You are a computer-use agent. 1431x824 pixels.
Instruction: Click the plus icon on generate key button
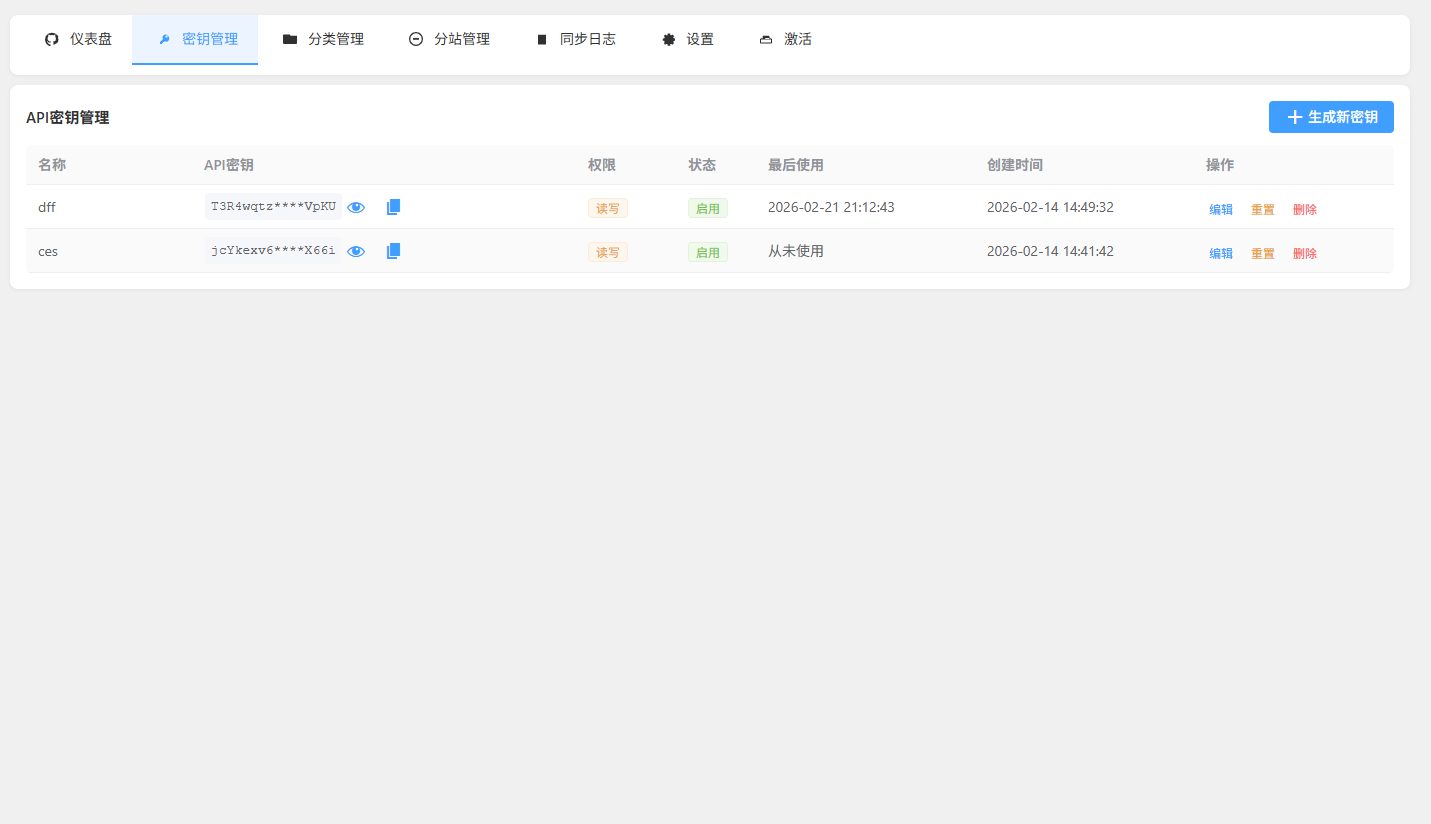point(1295,117)
